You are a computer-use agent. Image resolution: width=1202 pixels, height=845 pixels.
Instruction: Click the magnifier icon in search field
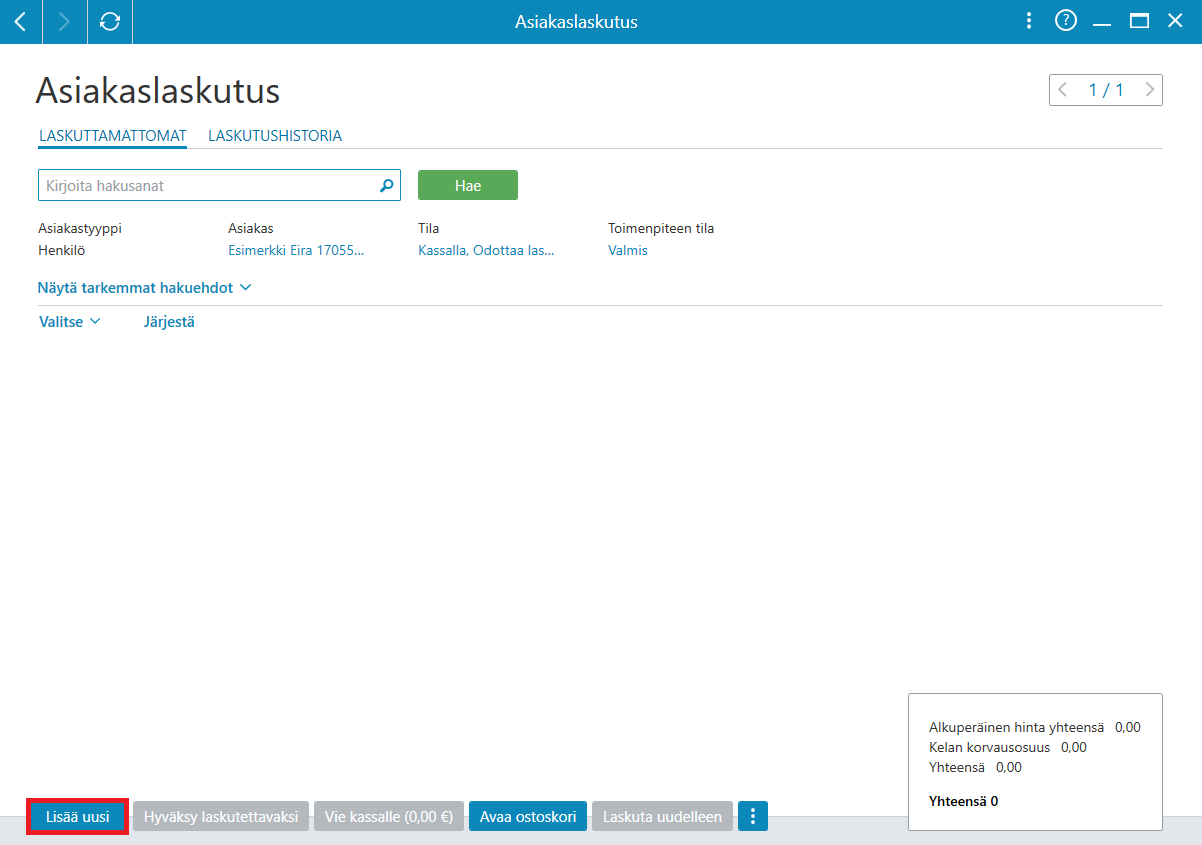click(386, 185)
